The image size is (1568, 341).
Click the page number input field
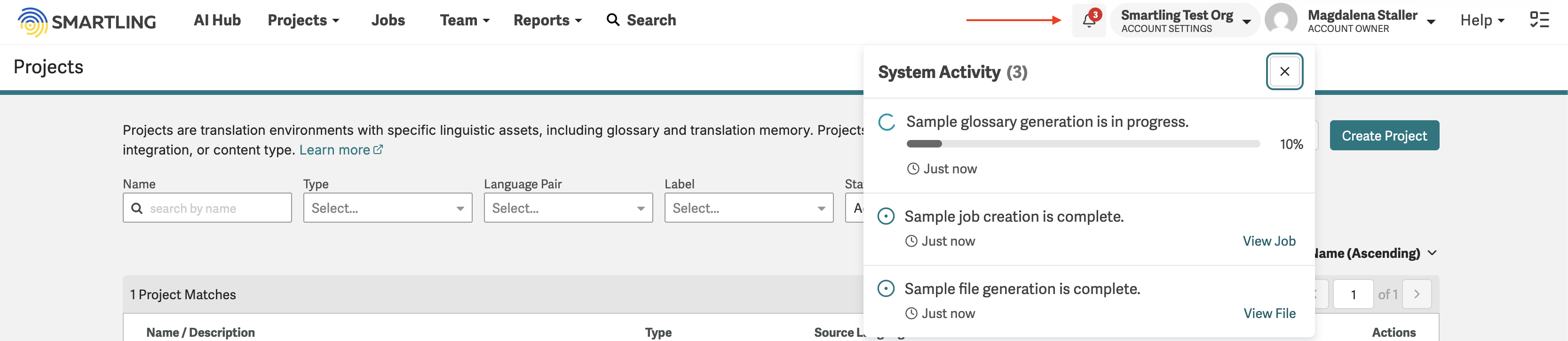pyautogui.click(x=1353, y=294)
